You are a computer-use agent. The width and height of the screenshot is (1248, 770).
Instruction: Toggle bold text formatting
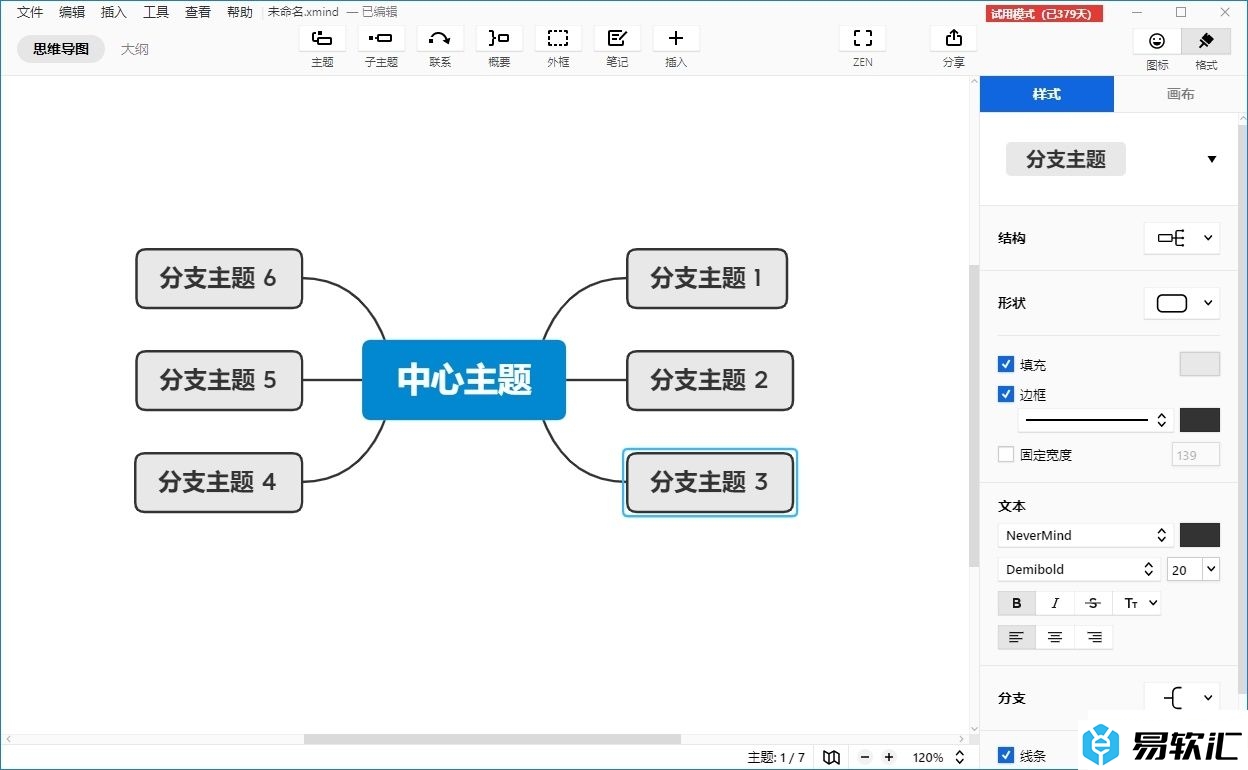[x=1017, y=603]
